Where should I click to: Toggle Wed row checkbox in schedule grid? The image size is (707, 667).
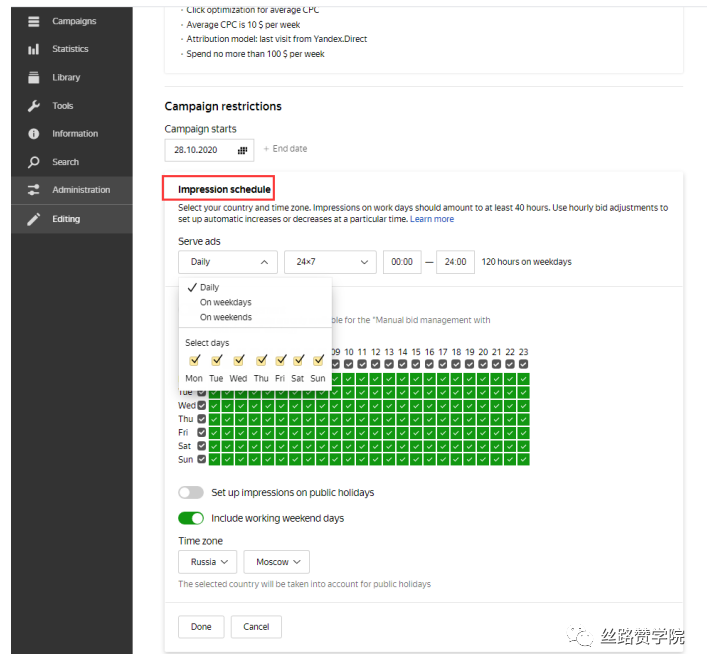202,405
